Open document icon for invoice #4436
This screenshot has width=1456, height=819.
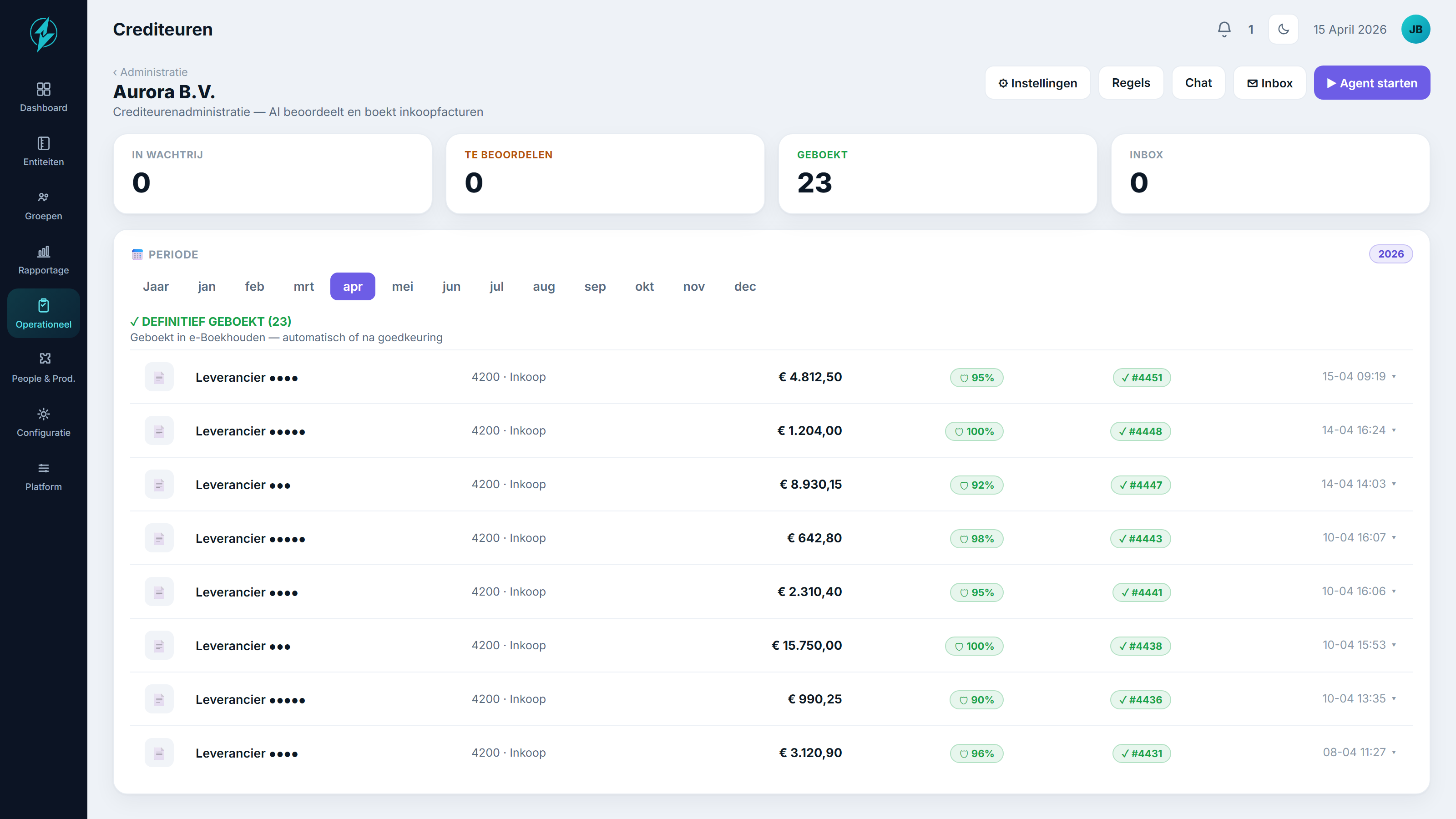(159, 699)
